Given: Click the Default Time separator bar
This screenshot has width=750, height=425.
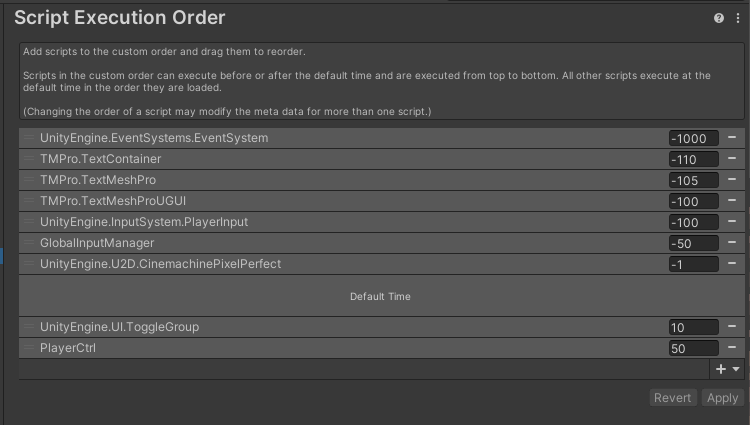Looking at the screenshot, I should (x=380, y=296).
